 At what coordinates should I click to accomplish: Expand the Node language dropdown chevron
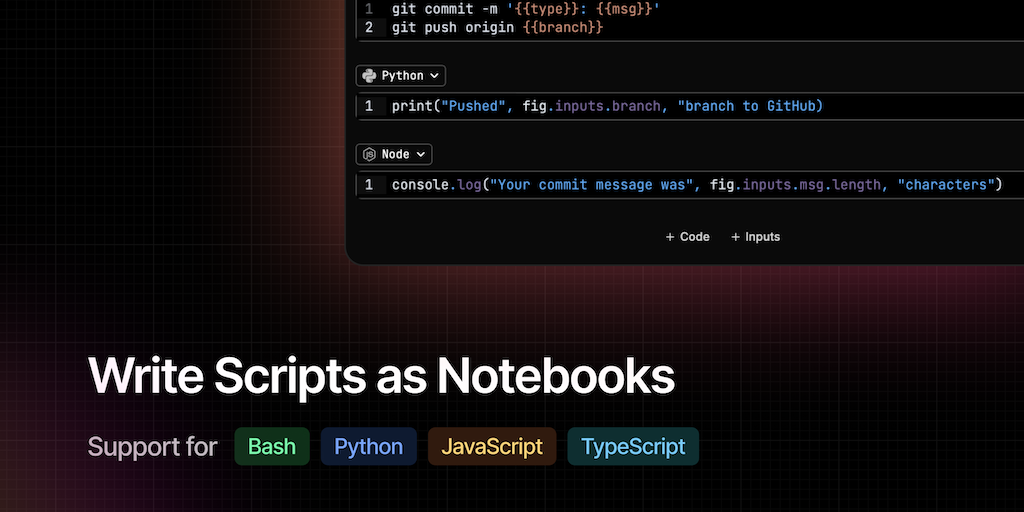point(422,155)
